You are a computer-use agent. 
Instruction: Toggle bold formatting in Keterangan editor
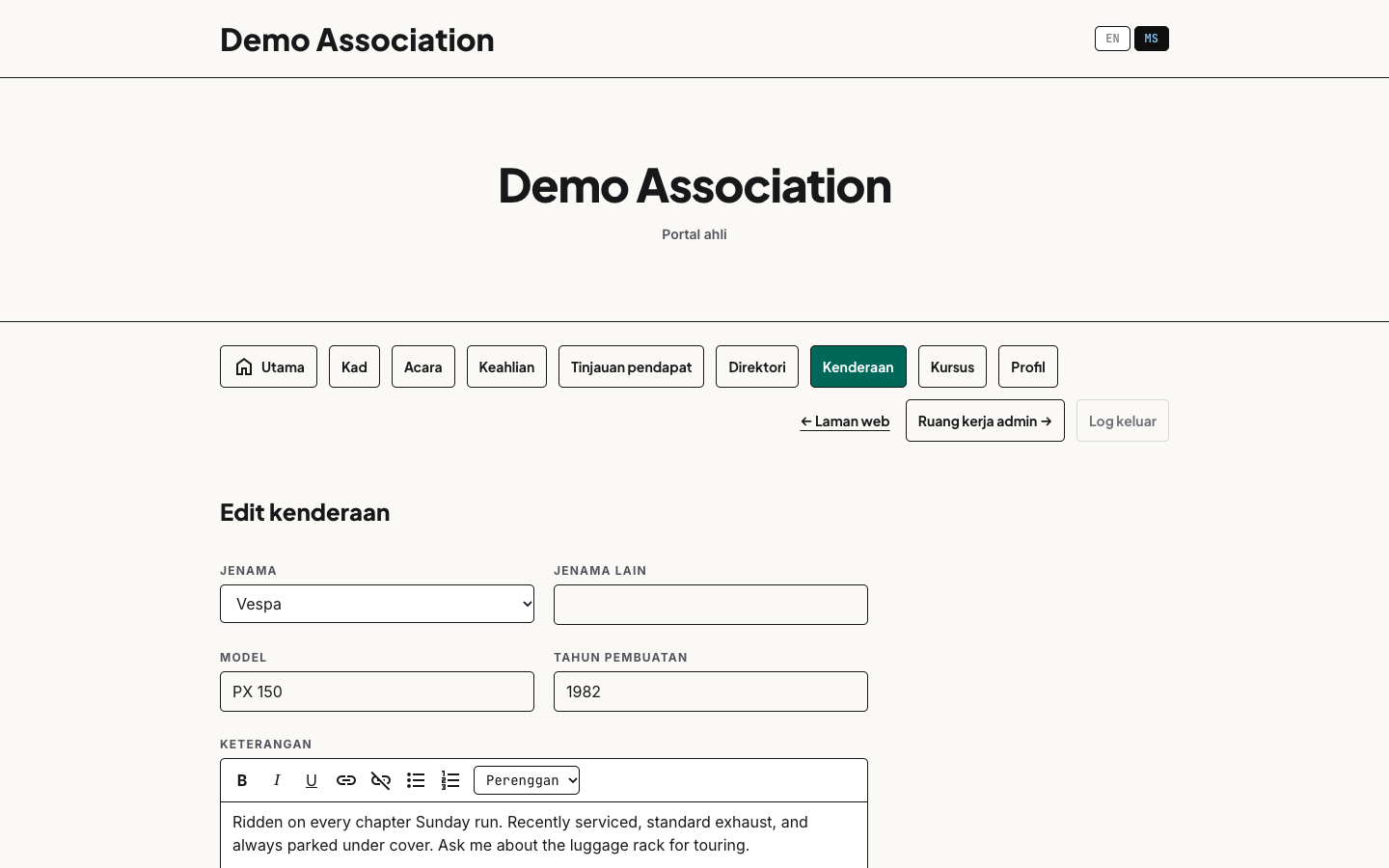pos(242,780)
